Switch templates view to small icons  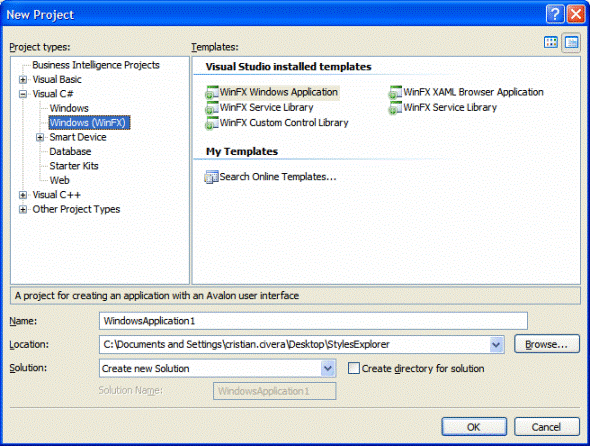571,43
